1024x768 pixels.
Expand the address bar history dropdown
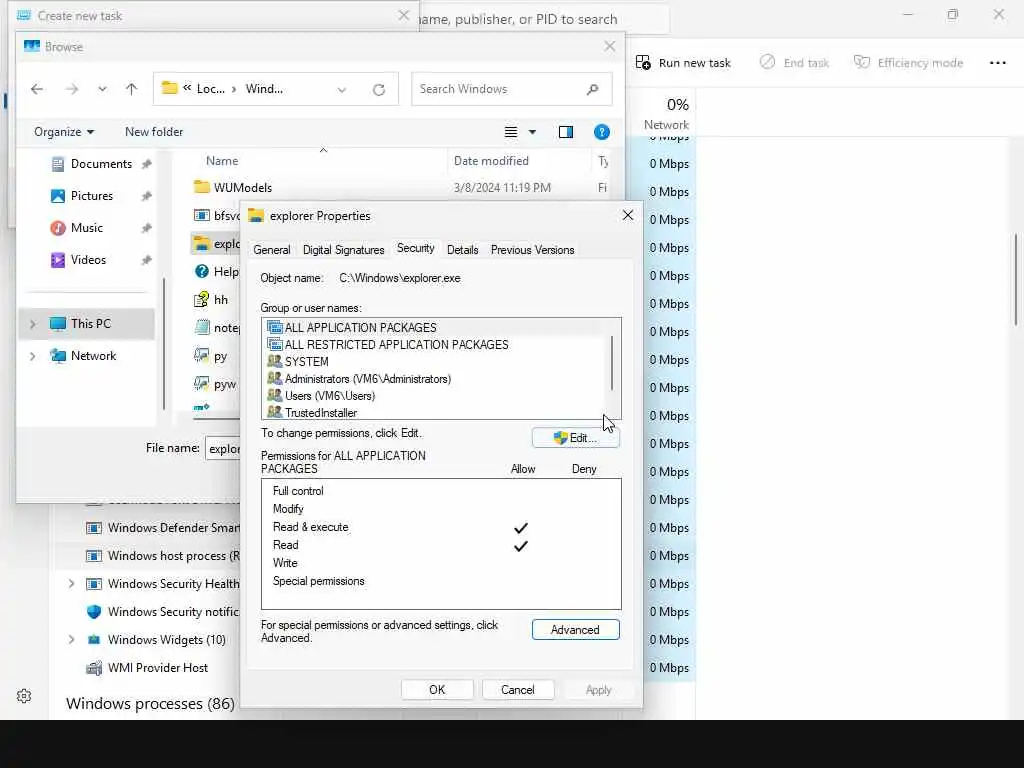click(x=342, y=89)
